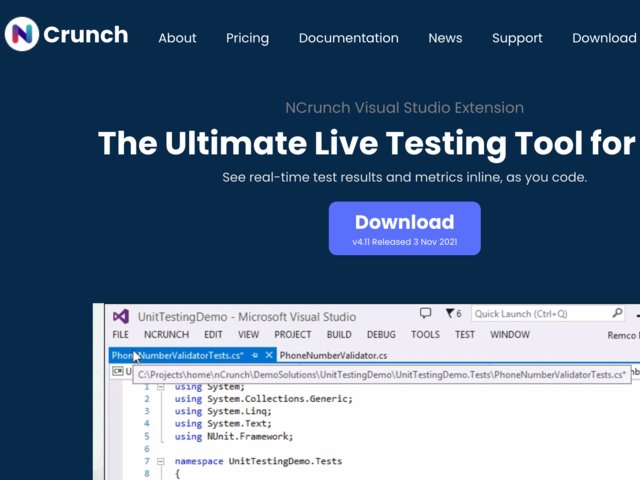The width and height of the screenshot is (640, 480).
Task: Open the VIEW menu
Action: 248,335
